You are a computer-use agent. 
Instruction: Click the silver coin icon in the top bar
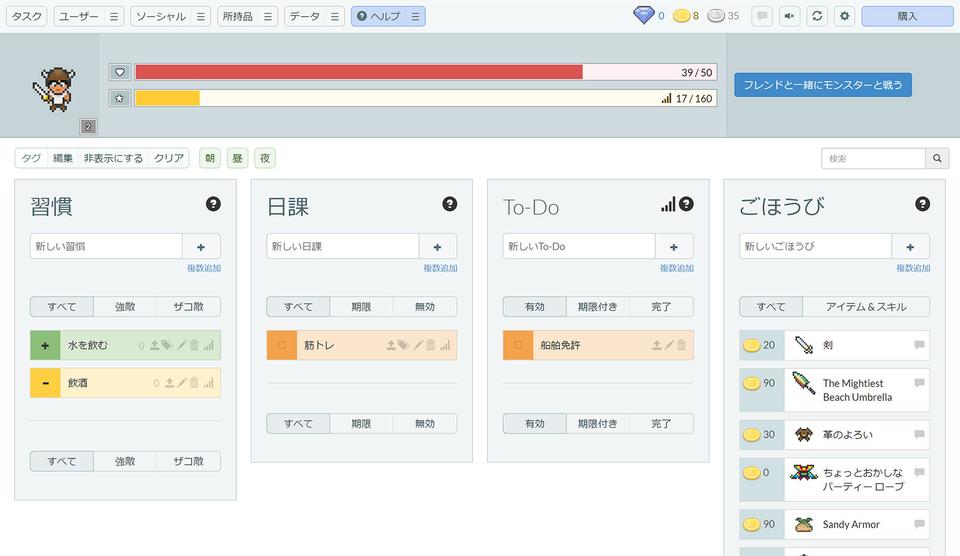(x=716, y=16)
